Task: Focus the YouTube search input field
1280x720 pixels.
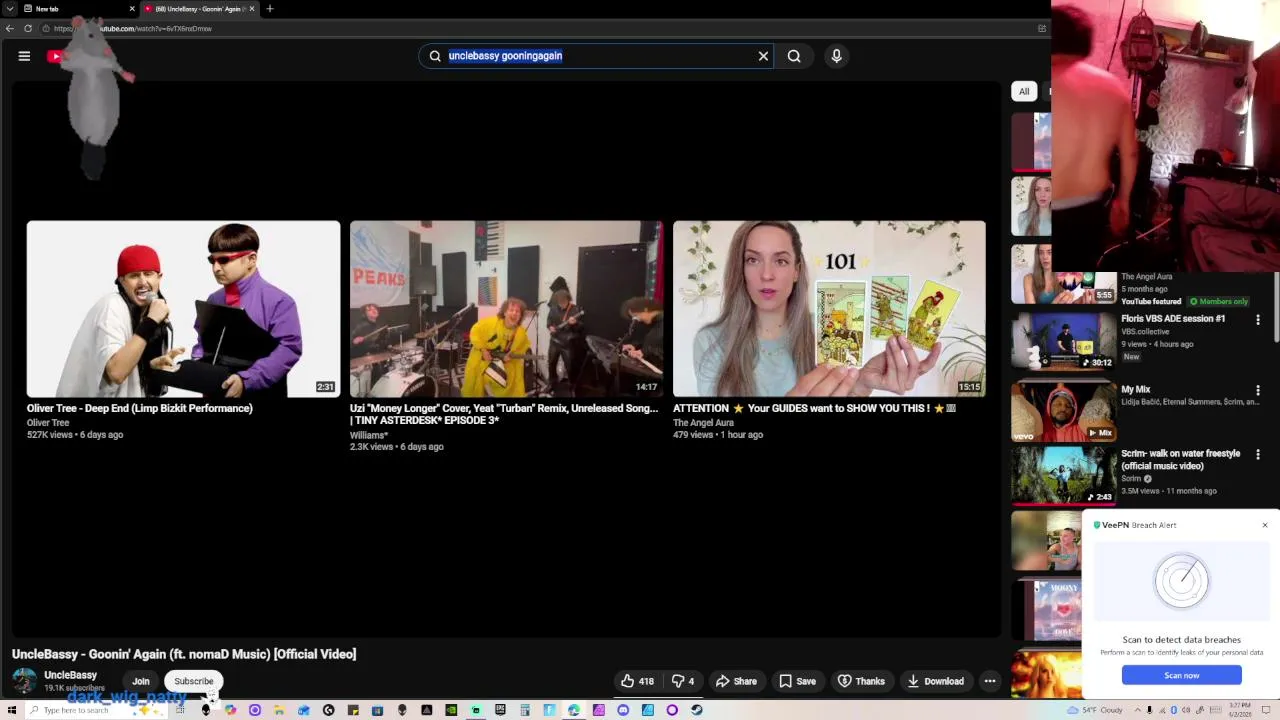Action: pos(596,56)
